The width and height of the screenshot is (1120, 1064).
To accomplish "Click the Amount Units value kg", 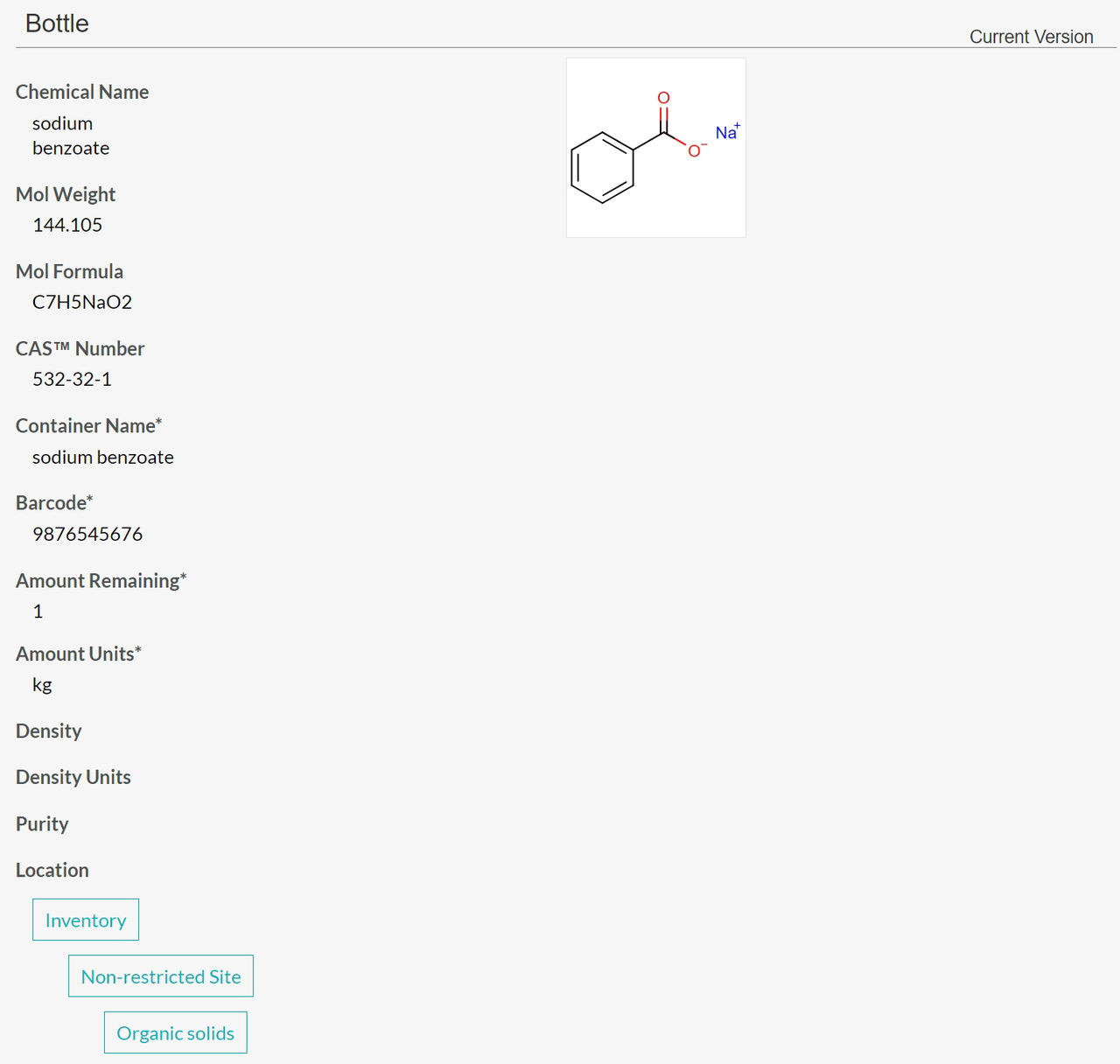I will [42, 684].
